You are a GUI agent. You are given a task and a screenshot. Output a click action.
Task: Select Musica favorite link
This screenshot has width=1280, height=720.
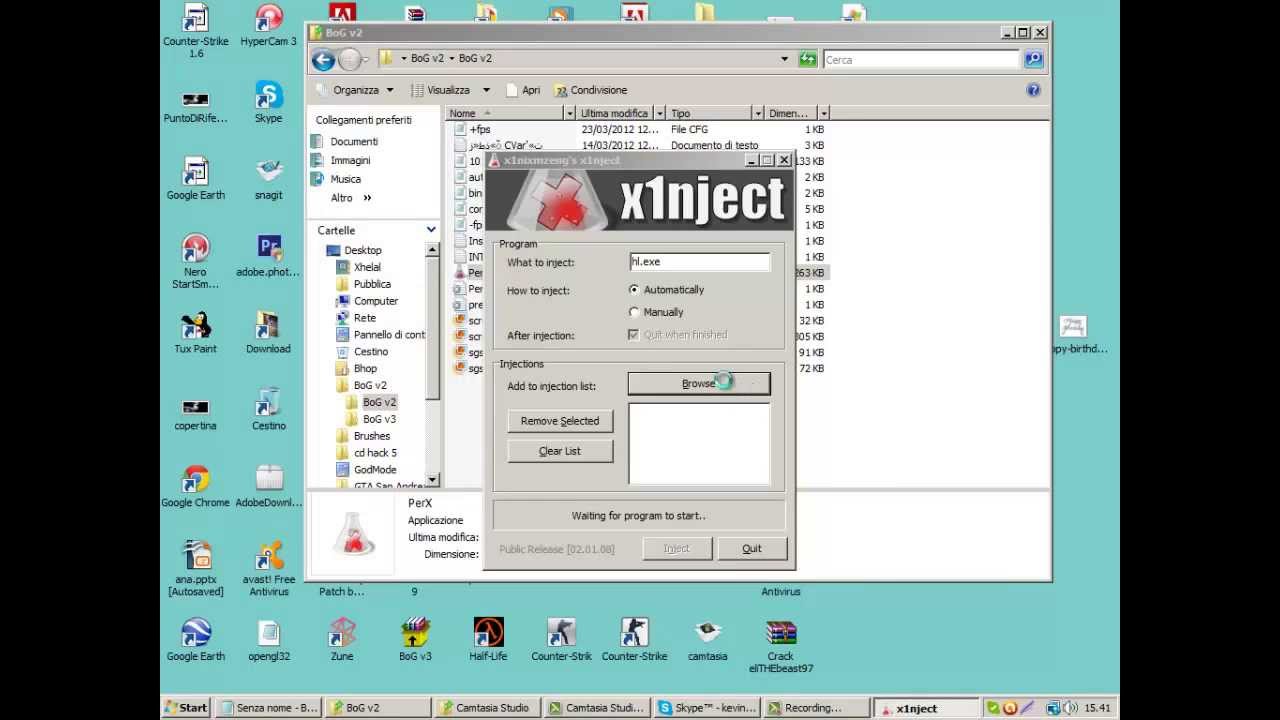(345, 179)
